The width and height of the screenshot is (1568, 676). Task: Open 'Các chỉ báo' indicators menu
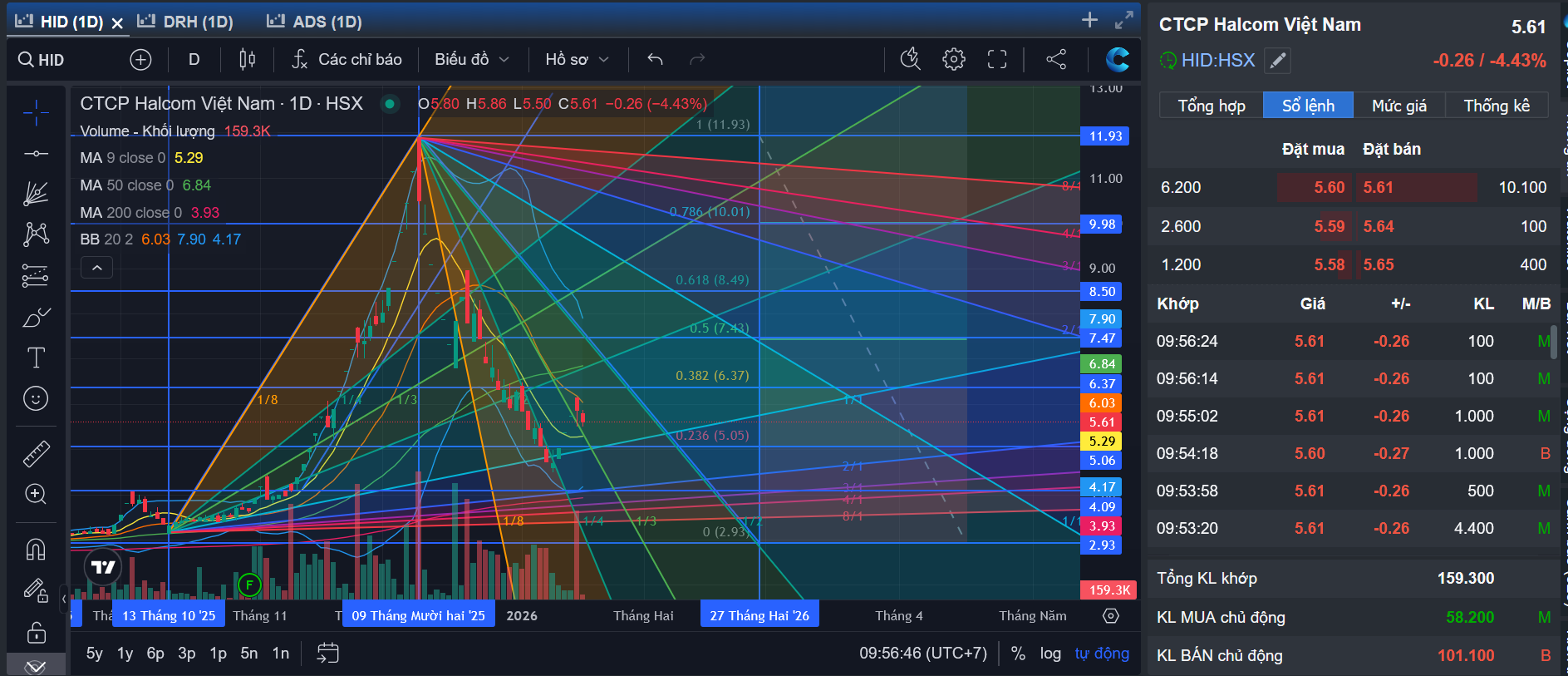347,60
